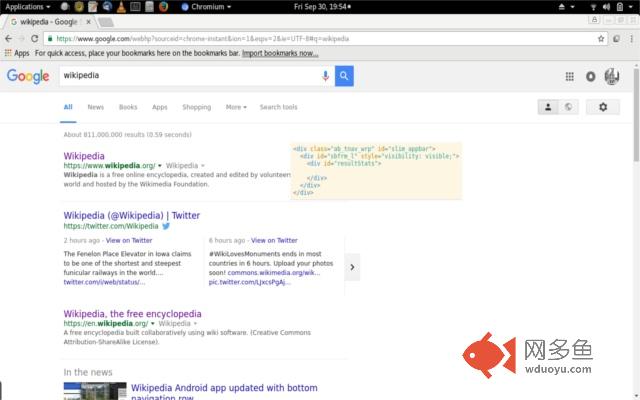Open the Google account avatar
The image size is (640, 400).
611,76
